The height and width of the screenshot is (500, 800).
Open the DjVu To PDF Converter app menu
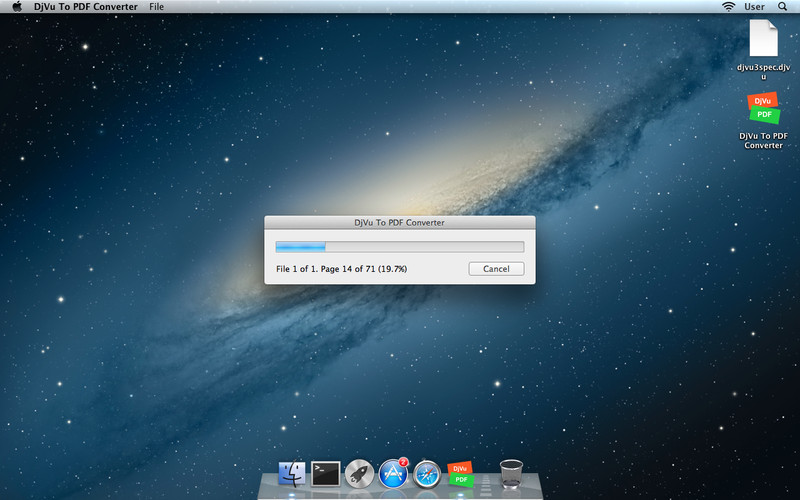pos(86,7)
